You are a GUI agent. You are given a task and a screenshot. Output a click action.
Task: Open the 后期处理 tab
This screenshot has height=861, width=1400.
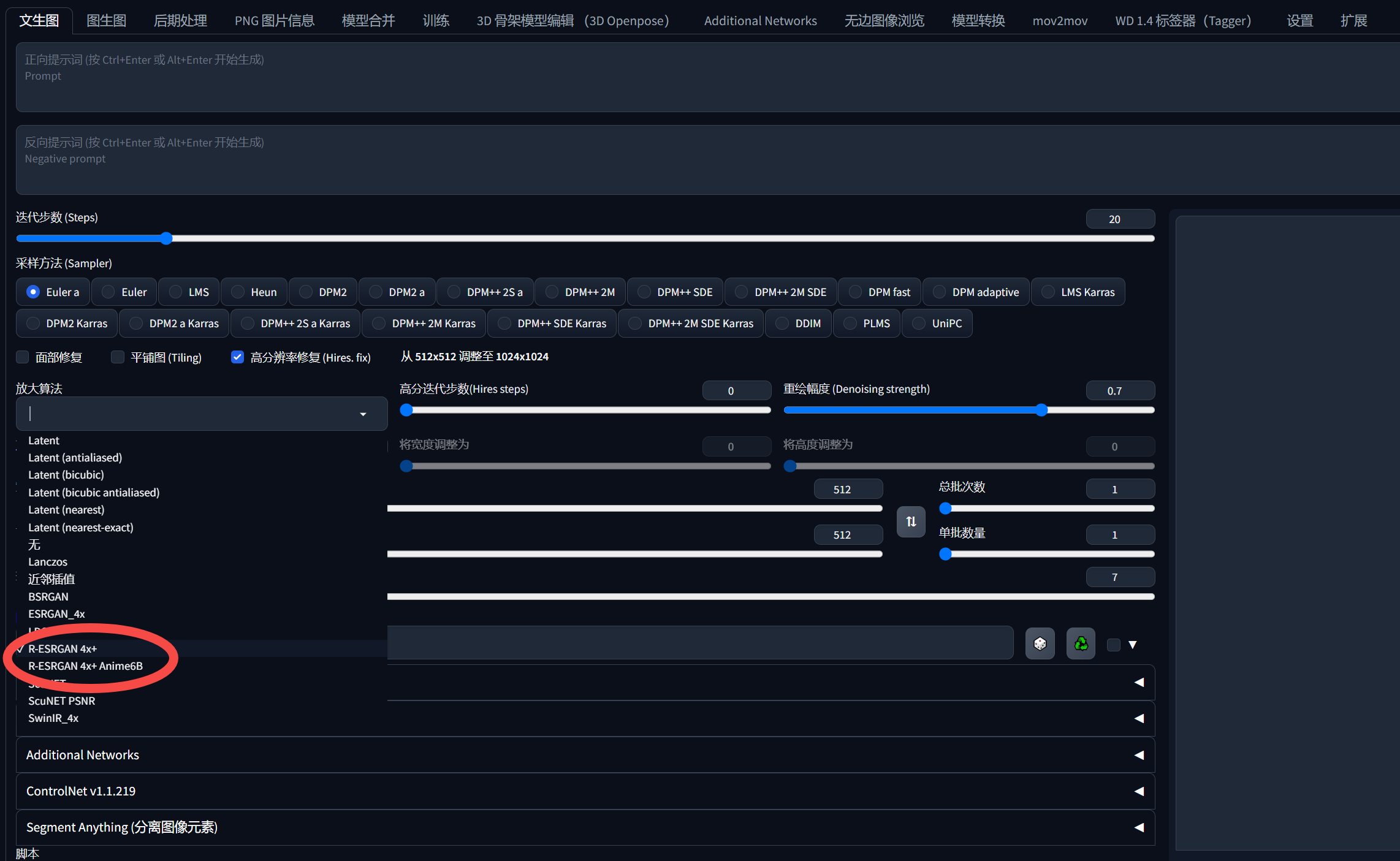pos(180,21)
